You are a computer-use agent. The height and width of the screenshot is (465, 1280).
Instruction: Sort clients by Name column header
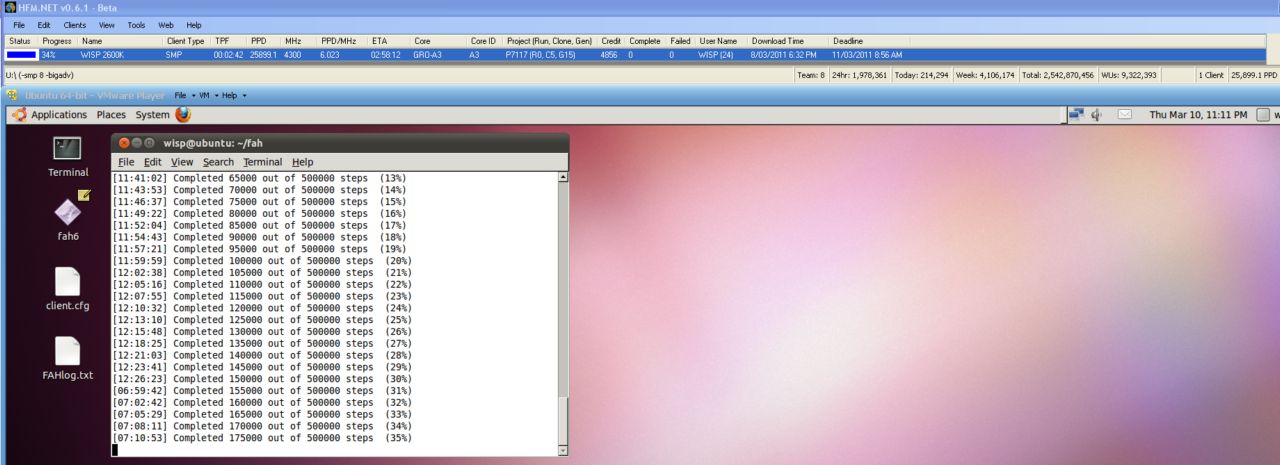[120, 41]
